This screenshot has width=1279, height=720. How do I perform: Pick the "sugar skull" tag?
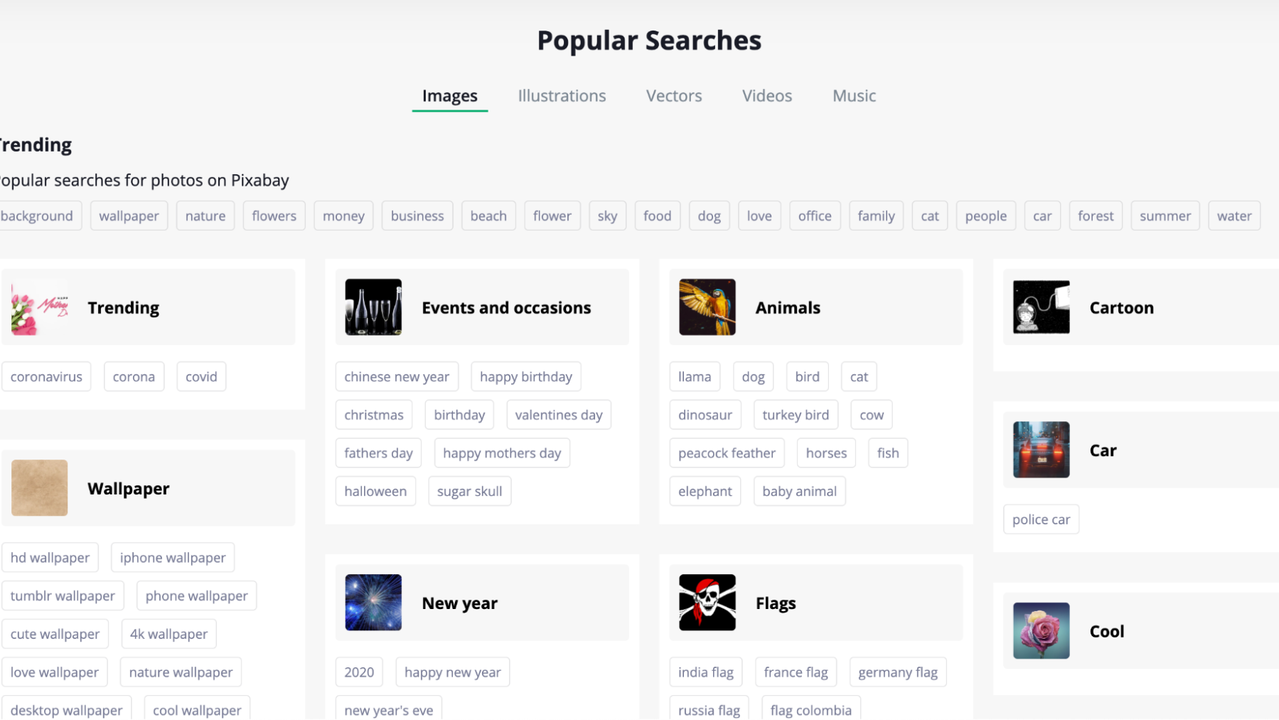[469, 491]
